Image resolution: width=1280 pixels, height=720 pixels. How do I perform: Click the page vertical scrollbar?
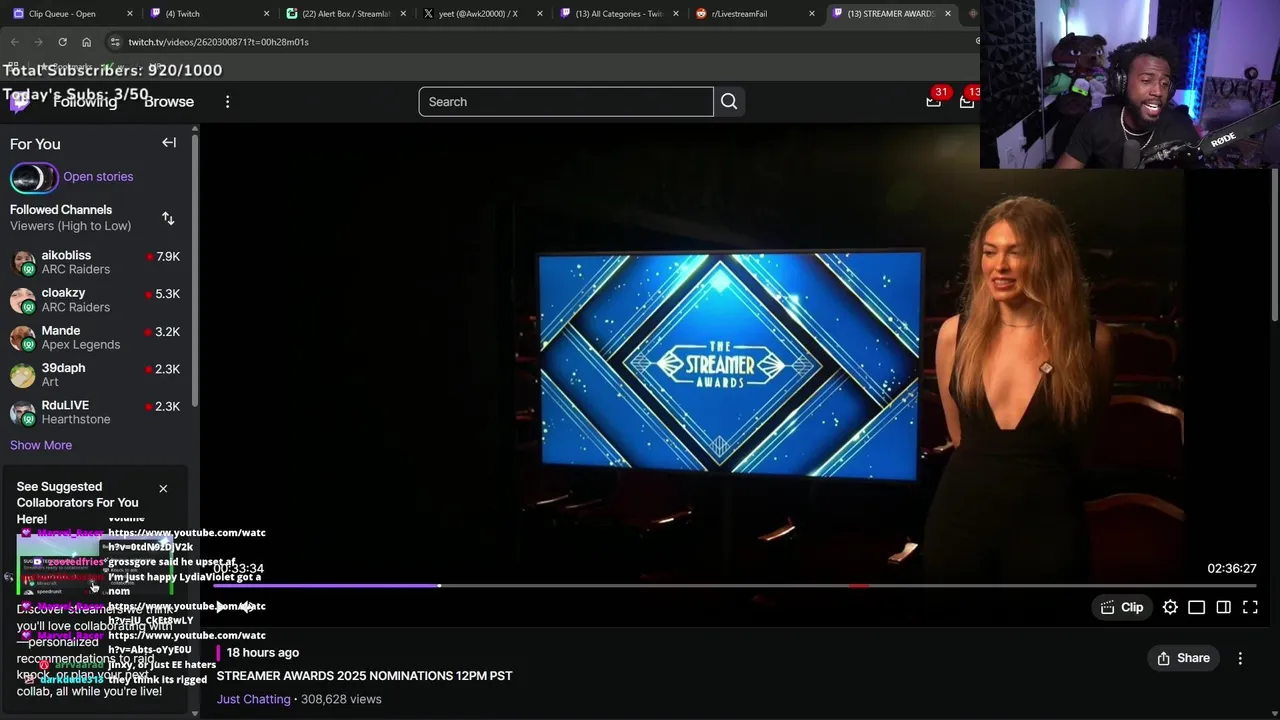(1274, 245)
